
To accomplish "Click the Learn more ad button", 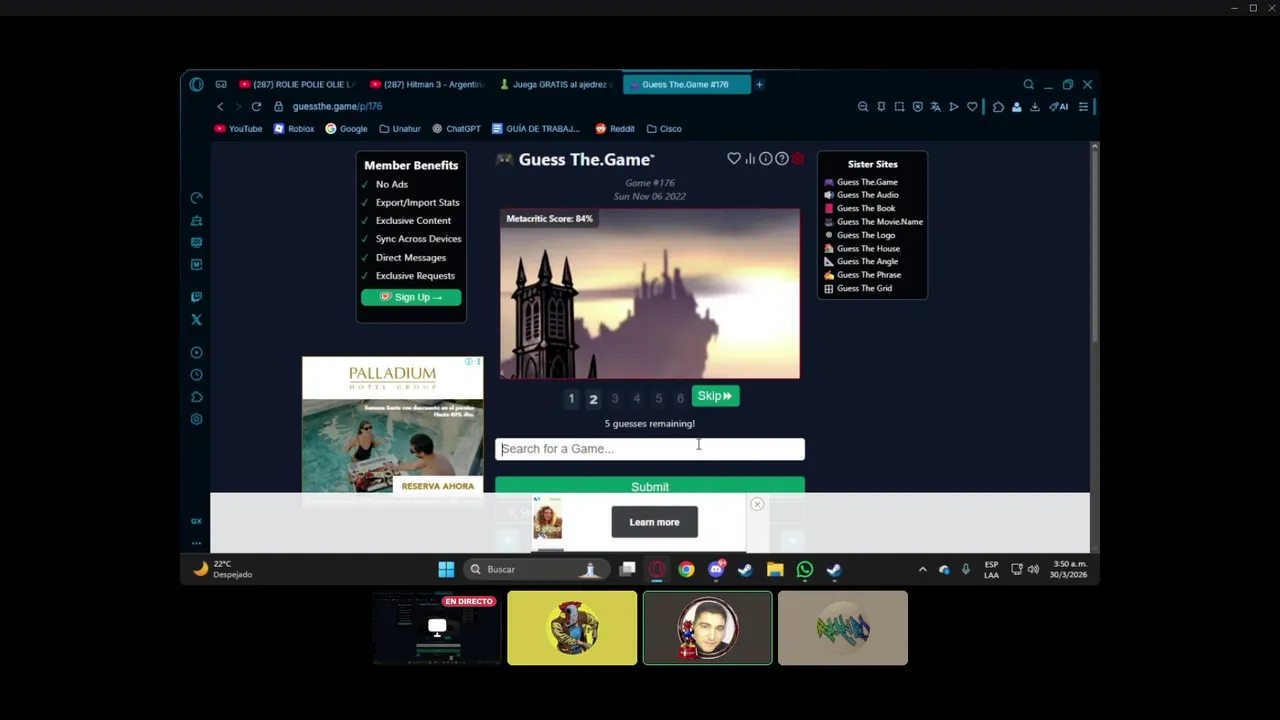I will pyautogui.click(x=654, y=522).
